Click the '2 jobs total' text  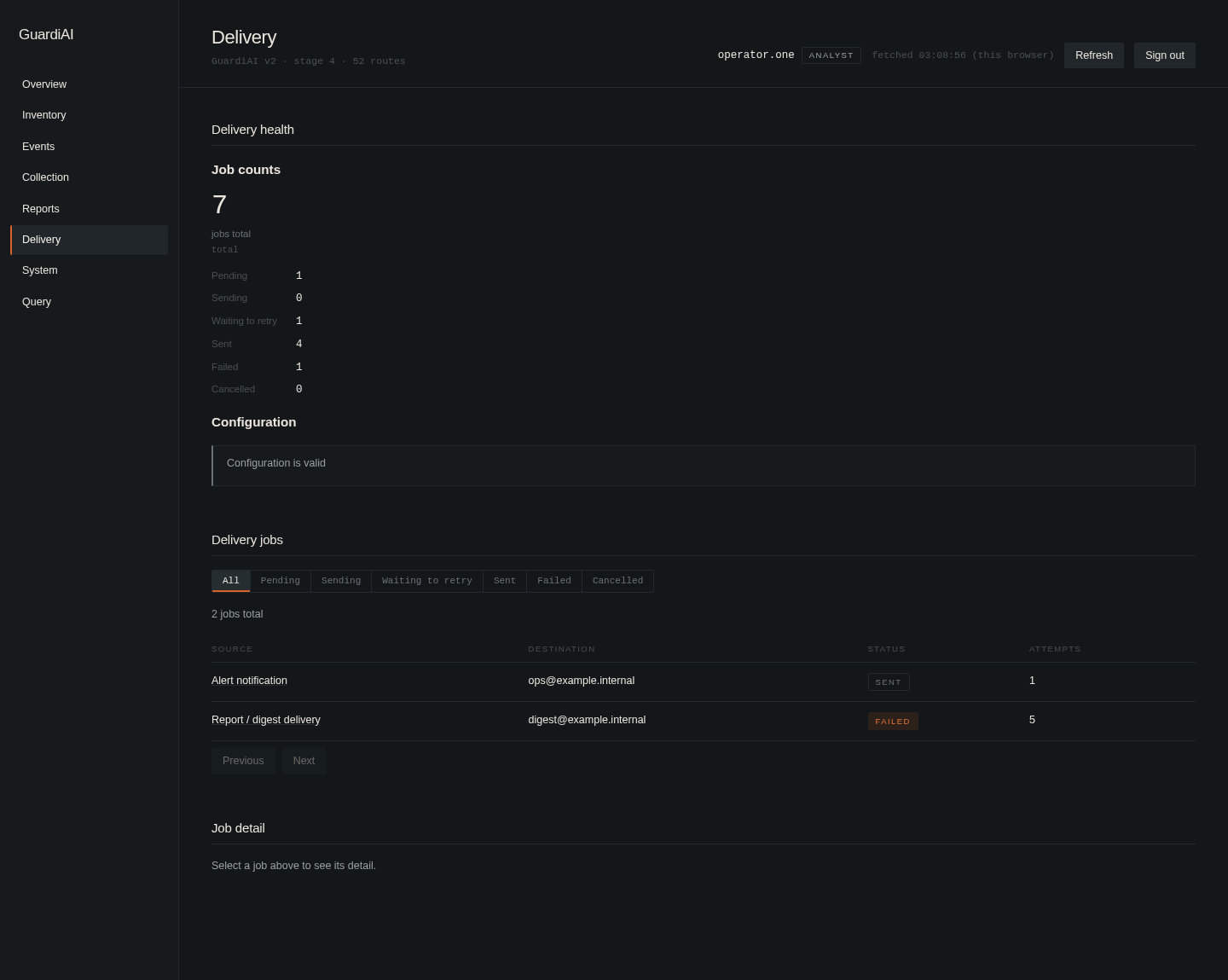pos(237,614)
